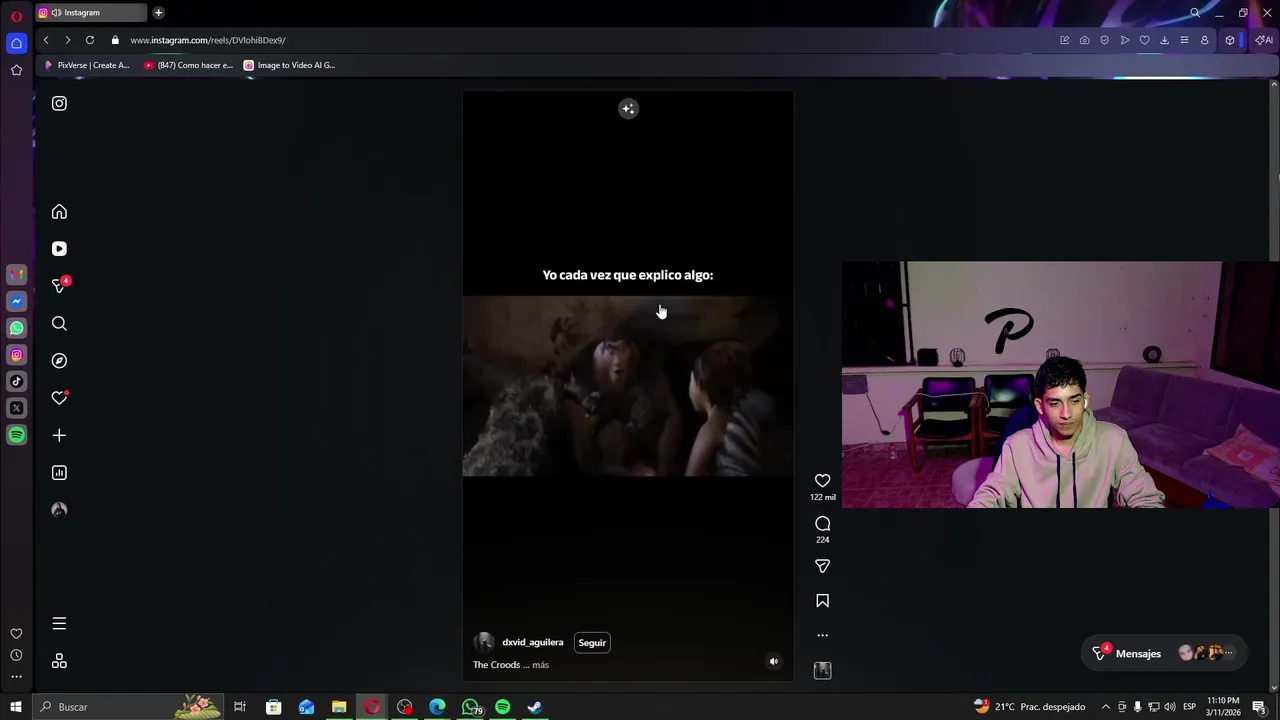Open dxvid_aguilera avatar on reel
The height and width of the screenshot is (720, 1280).
click(484, 643)
